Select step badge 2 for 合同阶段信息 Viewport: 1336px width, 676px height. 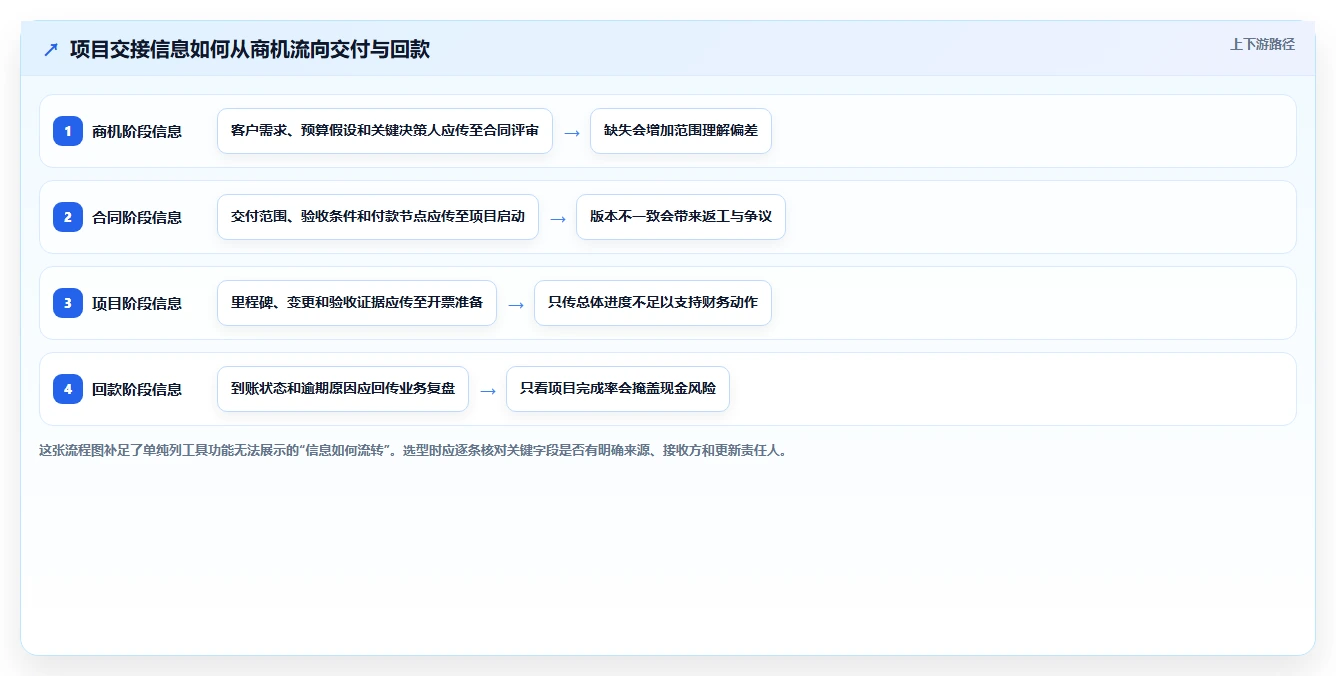68,217
